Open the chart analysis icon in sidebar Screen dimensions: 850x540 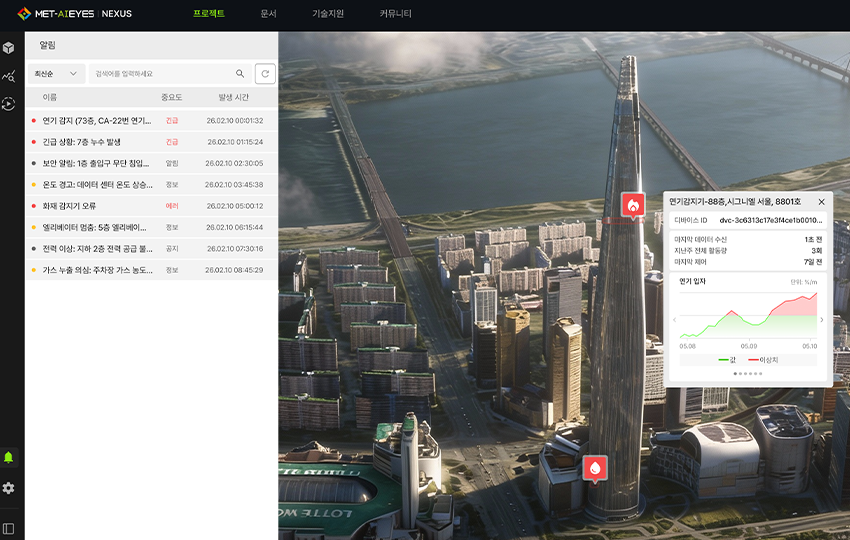click(9, 75)
